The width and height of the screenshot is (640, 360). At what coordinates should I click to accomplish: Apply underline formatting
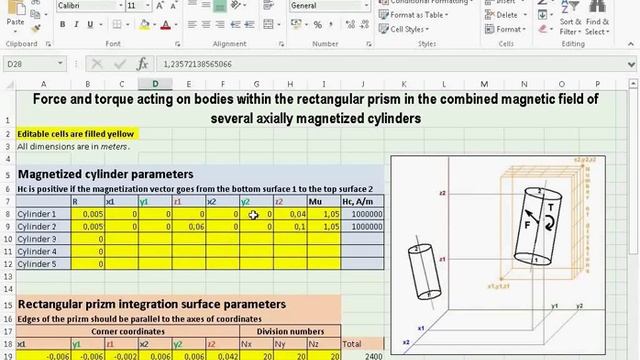[90, 24]
